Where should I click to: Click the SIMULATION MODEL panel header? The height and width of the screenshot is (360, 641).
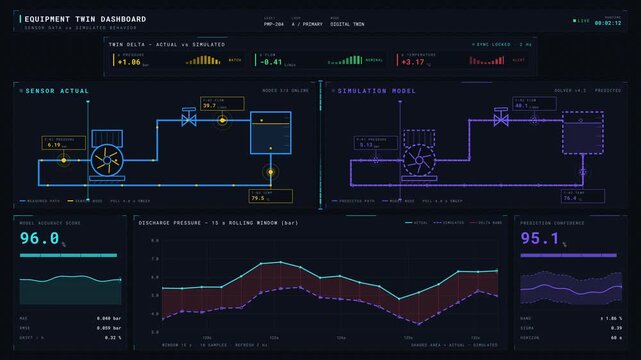coord(377,91)
